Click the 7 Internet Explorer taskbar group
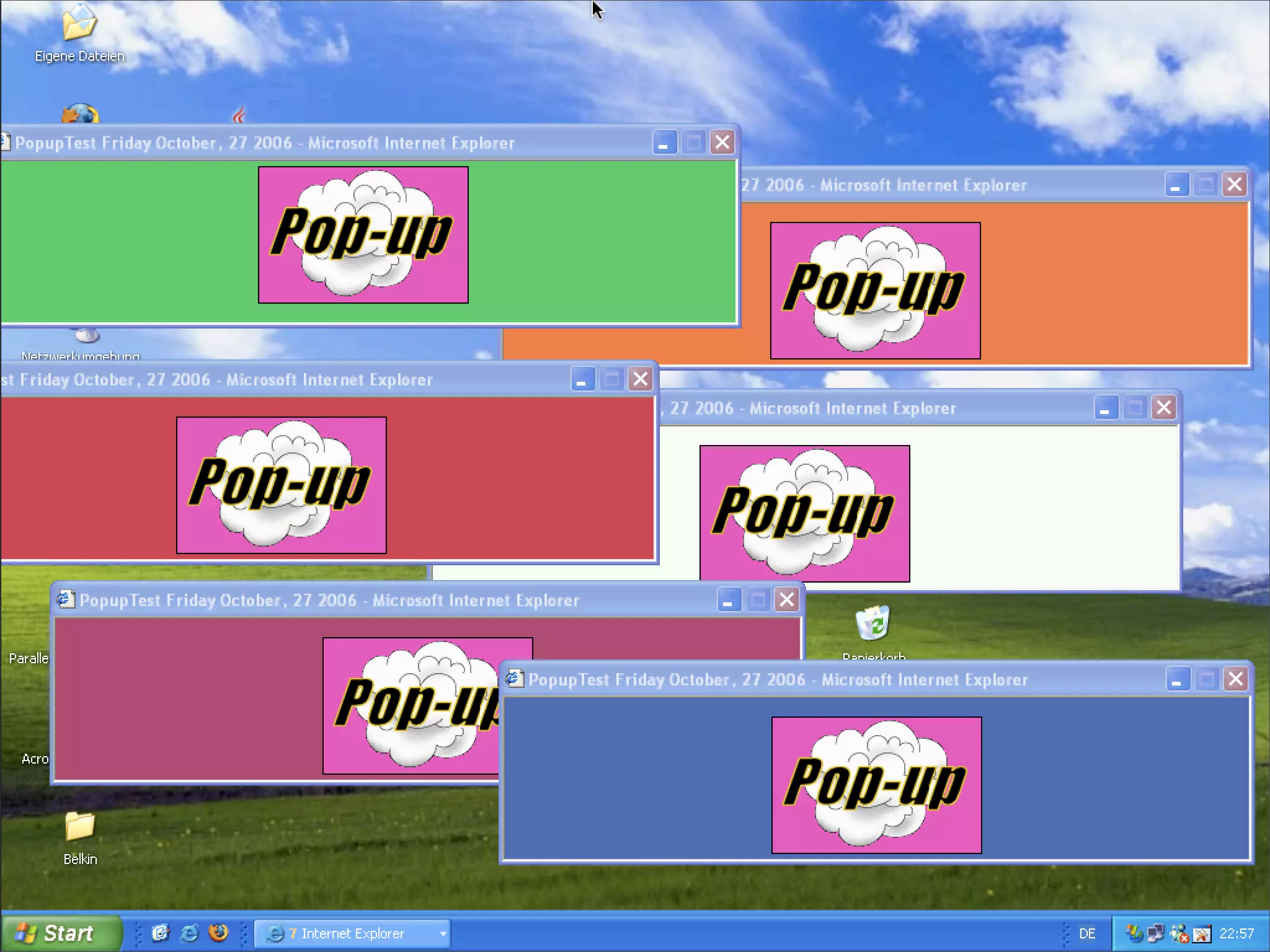Screen dimensions: 1270x952 (352, 933)
